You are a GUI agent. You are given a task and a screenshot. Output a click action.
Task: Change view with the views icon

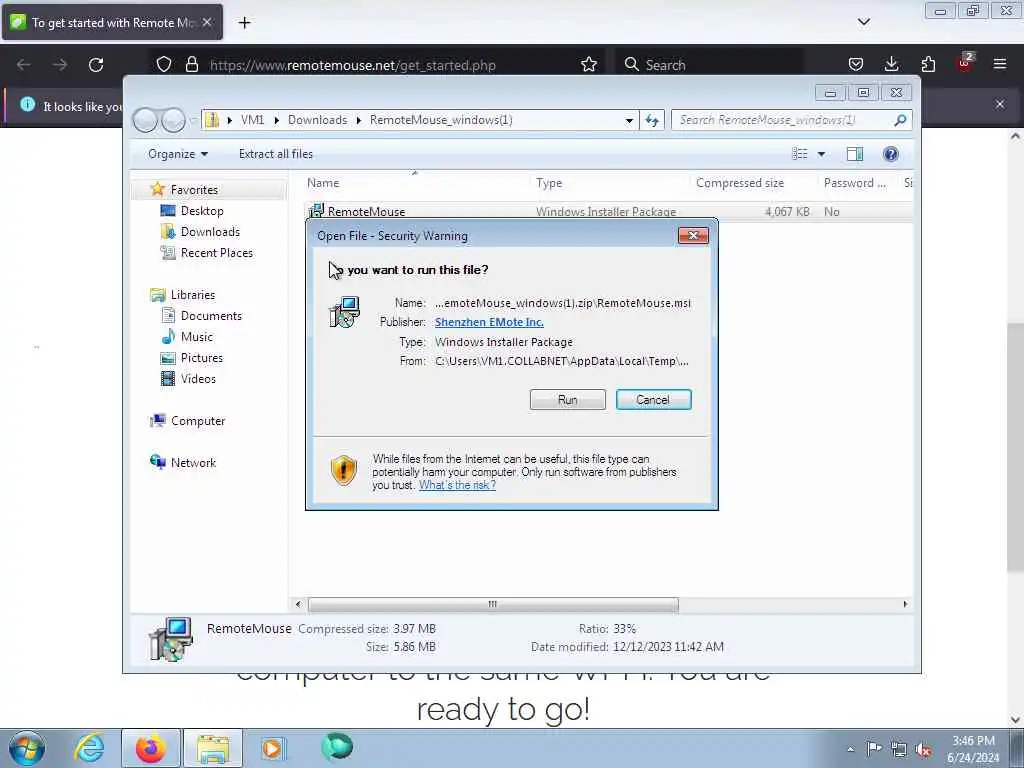(799, 154)
